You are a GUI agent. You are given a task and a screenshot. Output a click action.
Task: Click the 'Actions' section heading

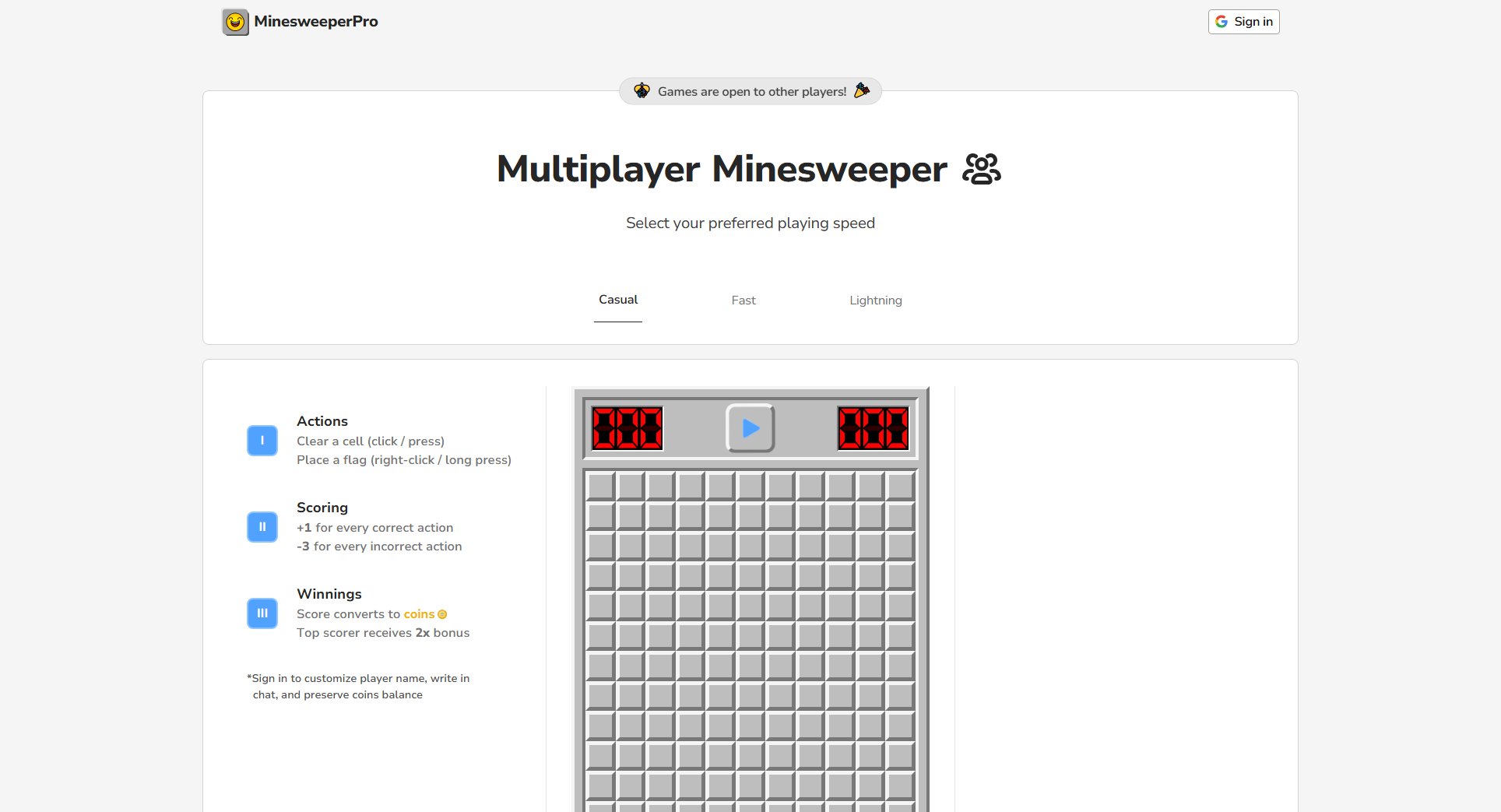click(x=322, y=421)
